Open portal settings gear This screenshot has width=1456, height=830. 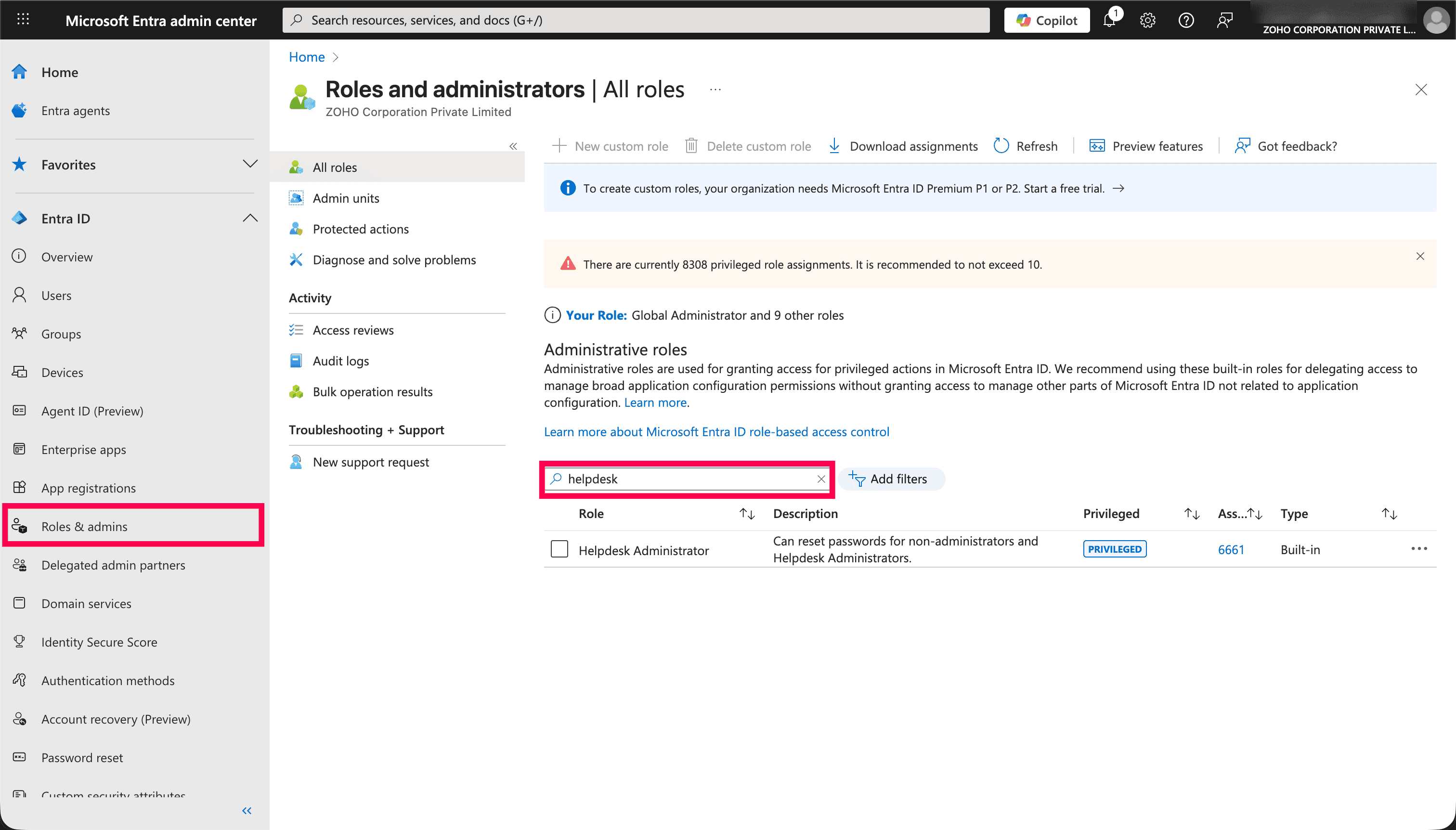[1147, 20]
